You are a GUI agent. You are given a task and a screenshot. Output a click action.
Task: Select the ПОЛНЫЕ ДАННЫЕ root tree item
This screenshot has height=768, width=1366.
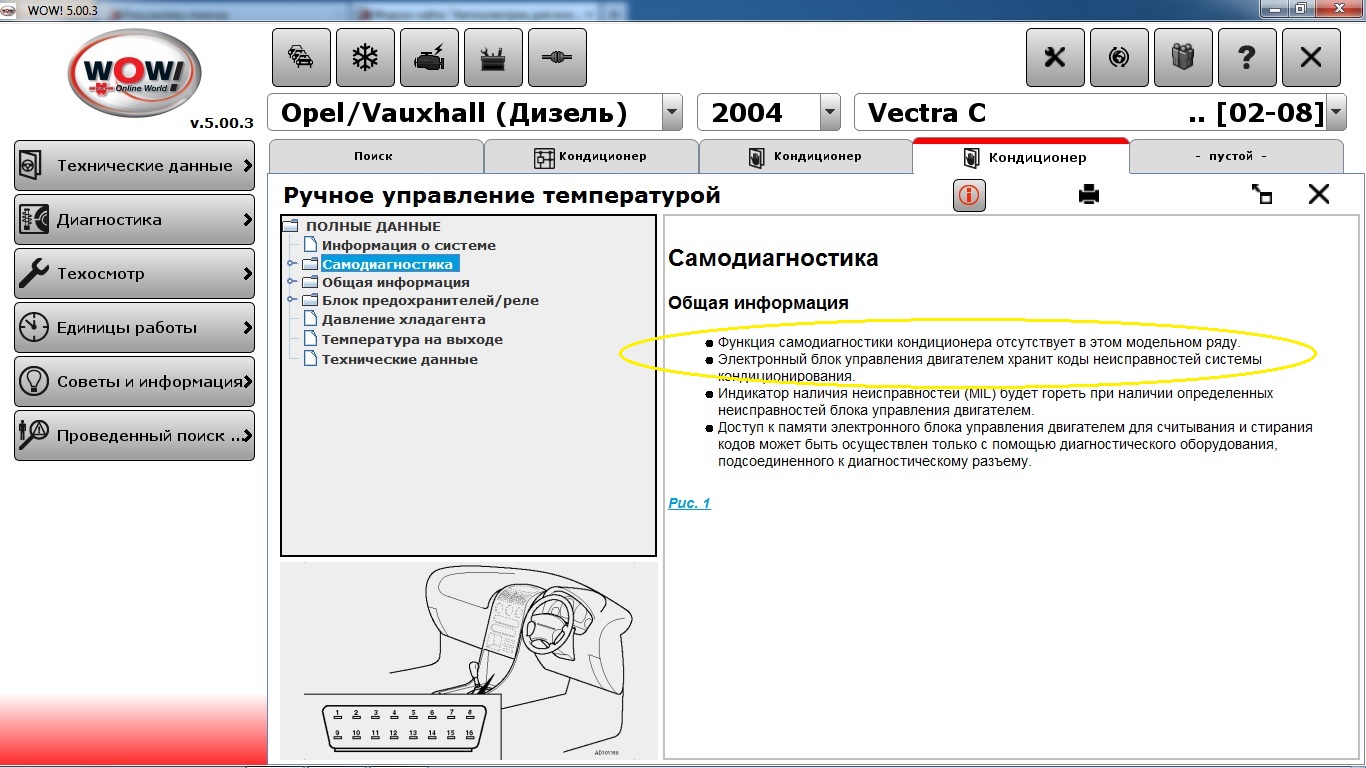click(x=373, y=226)
